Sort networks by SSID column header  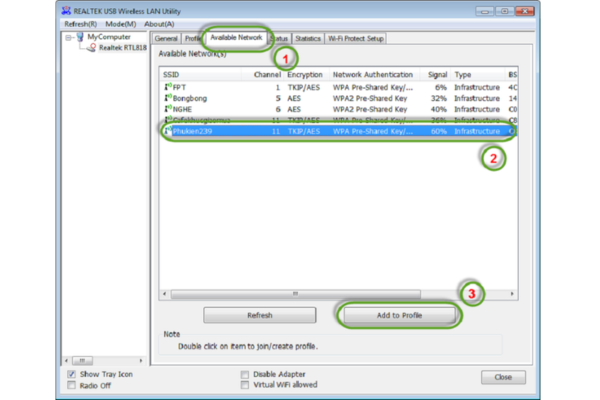(201, 75)
